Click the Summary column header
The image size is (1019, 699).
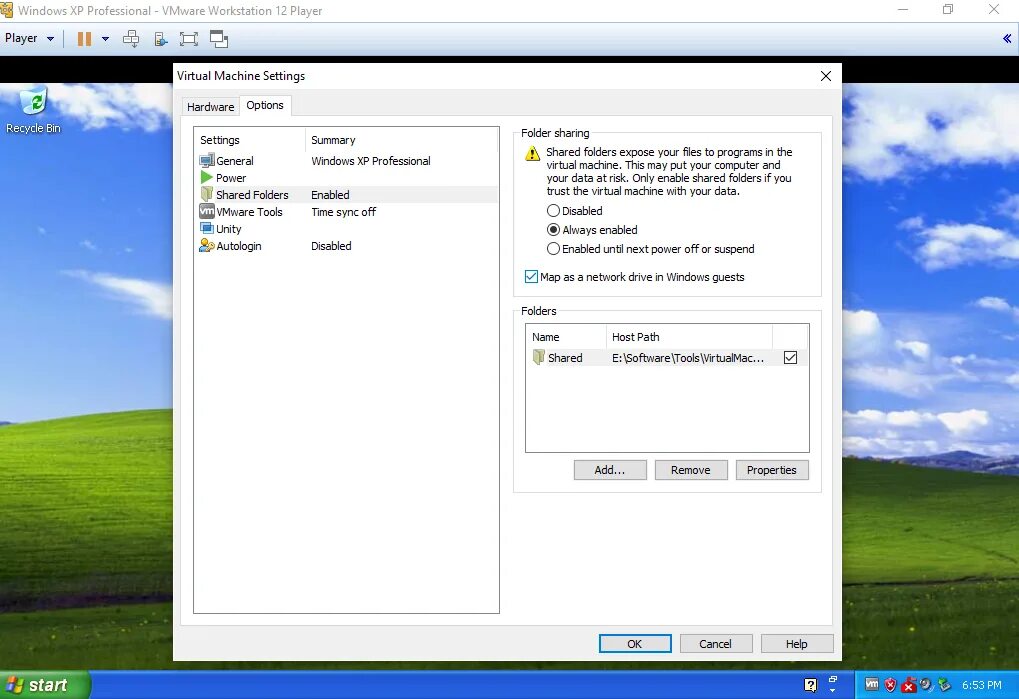(401, 140)
